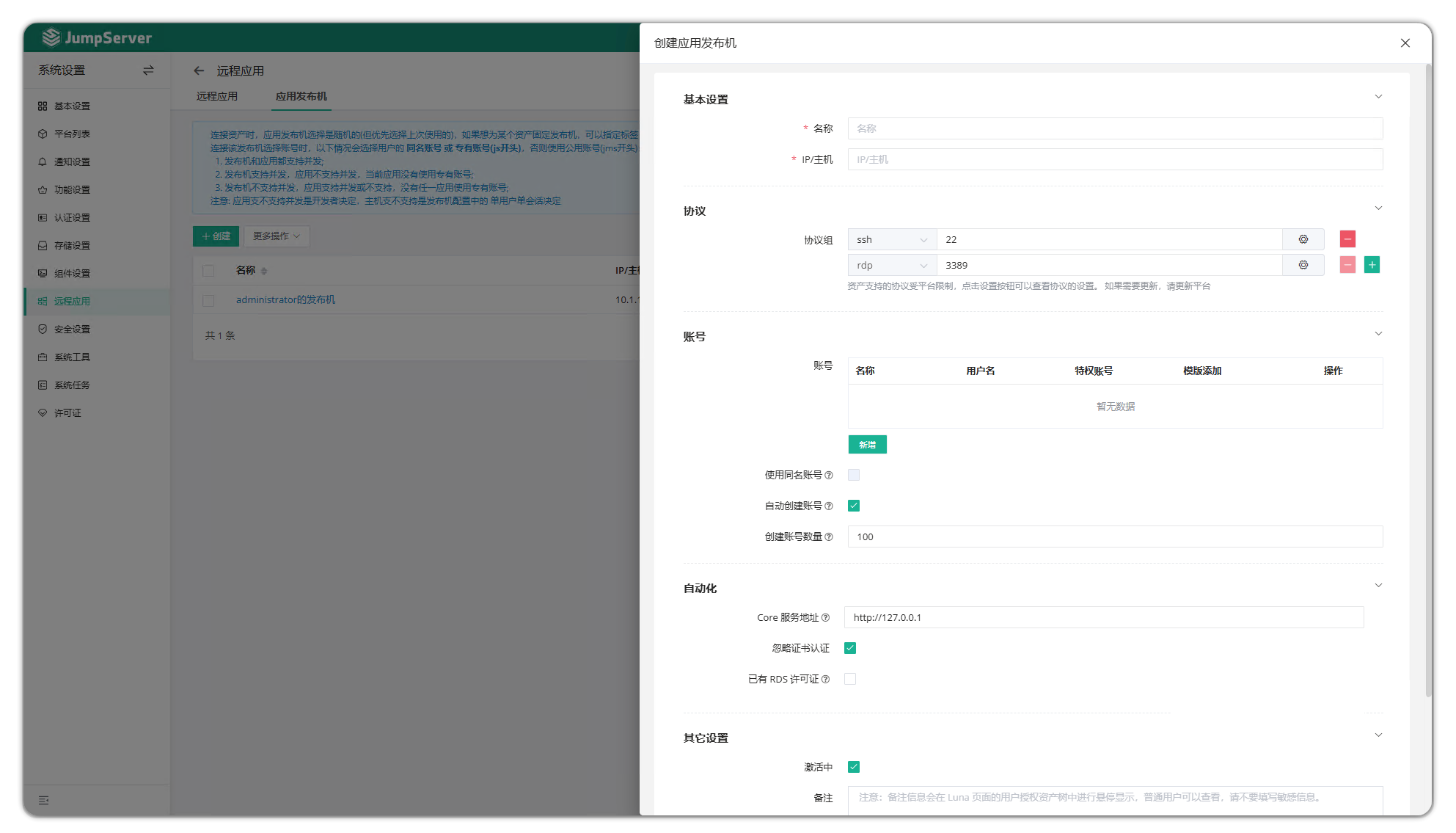1456x833 pixels.
Task: Open administrator的发布机 link
Action: click(285, 300)
